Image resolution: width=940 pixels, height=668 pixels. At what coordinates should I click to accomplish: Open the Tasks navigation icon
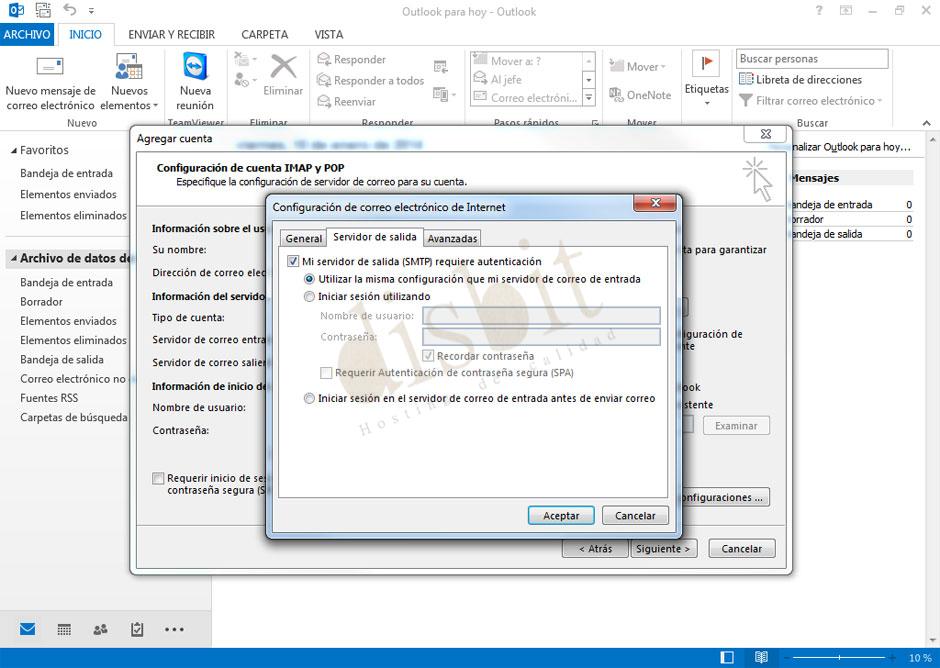(136, 629)
